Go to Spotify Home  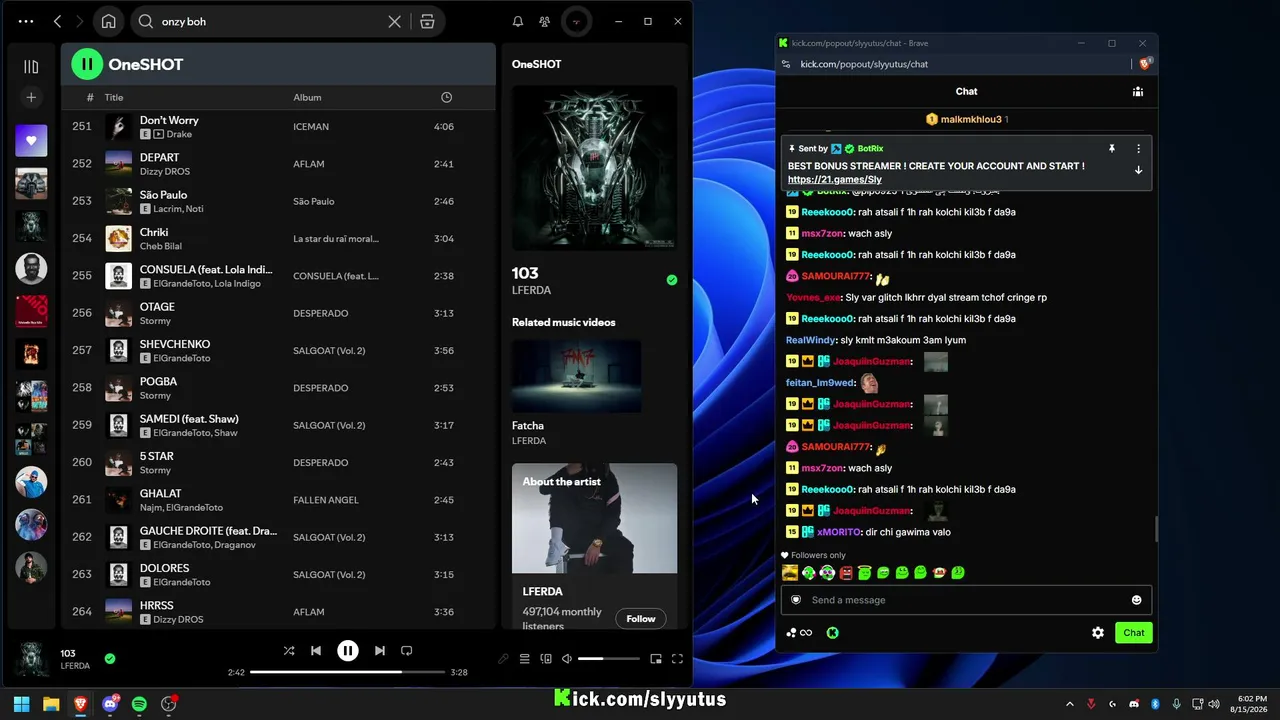(108, 21)
